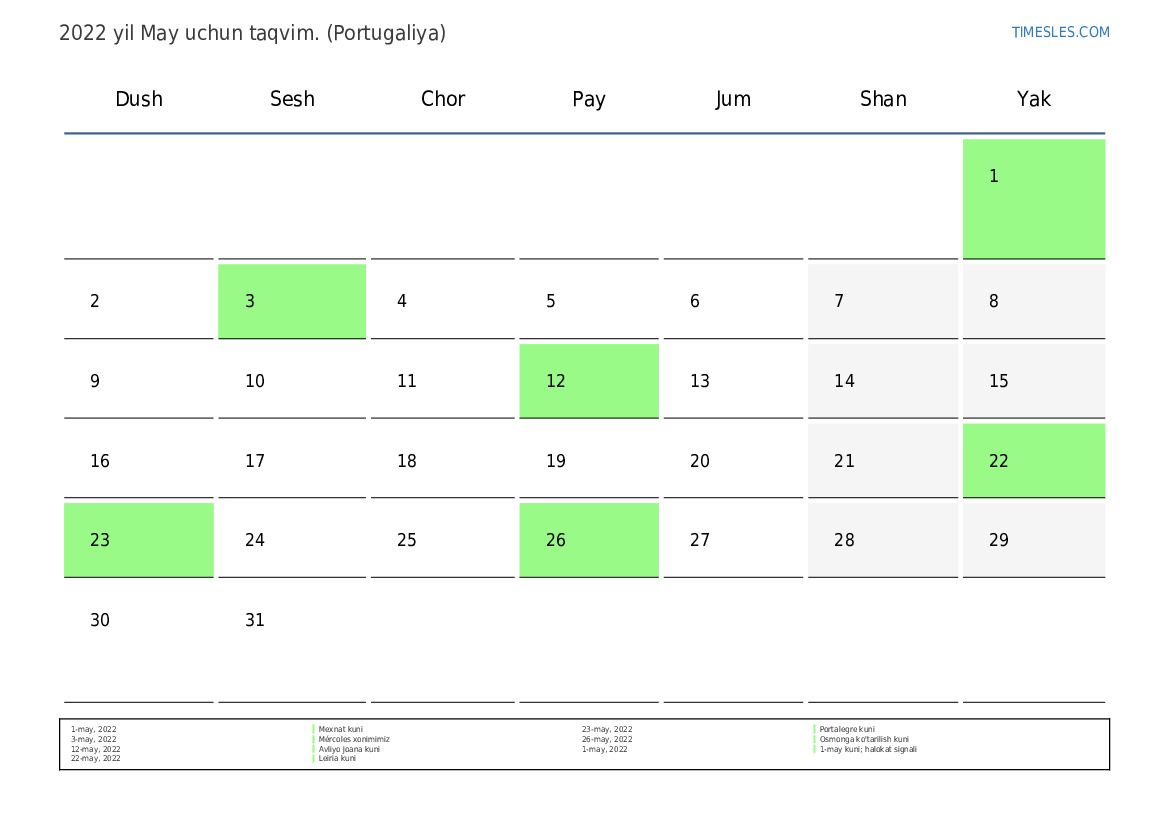This screenshot has height=827, width=1169.
Task: Select Sunday date 15
Action: pyautogui.click(x=1033, y=381)
